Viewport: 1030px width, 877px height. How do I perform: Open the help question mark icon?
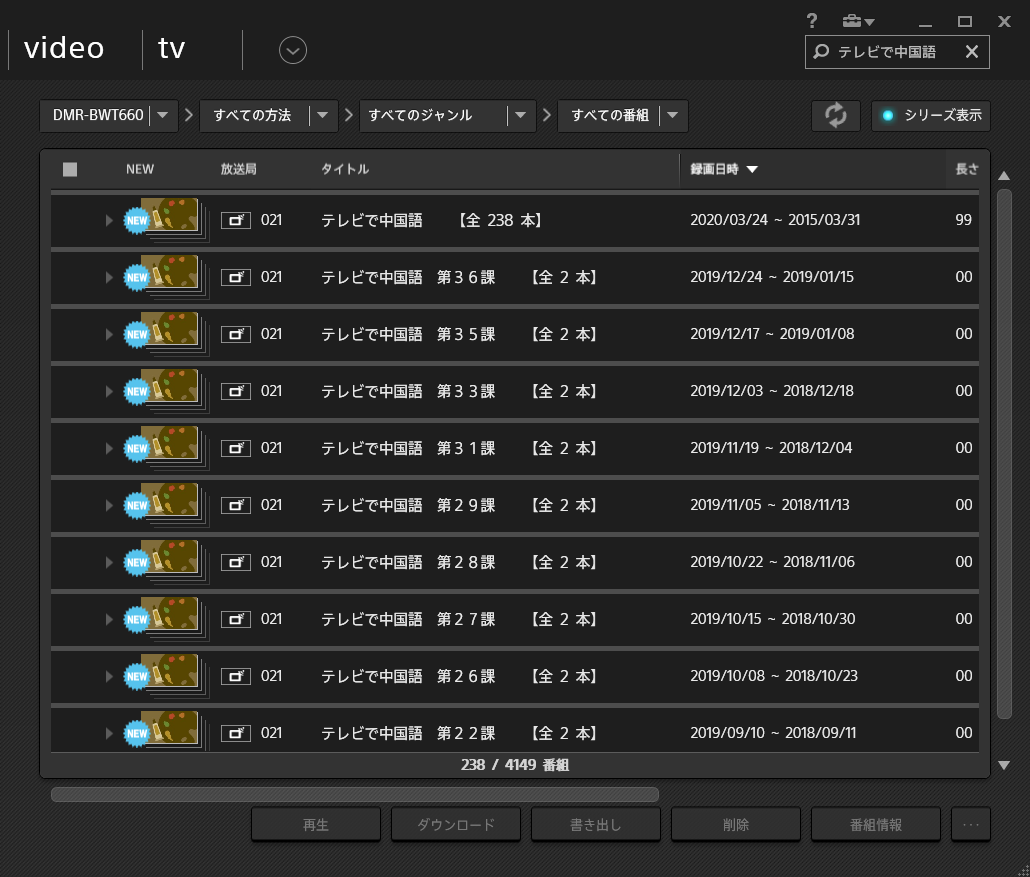tap(812, 21)
